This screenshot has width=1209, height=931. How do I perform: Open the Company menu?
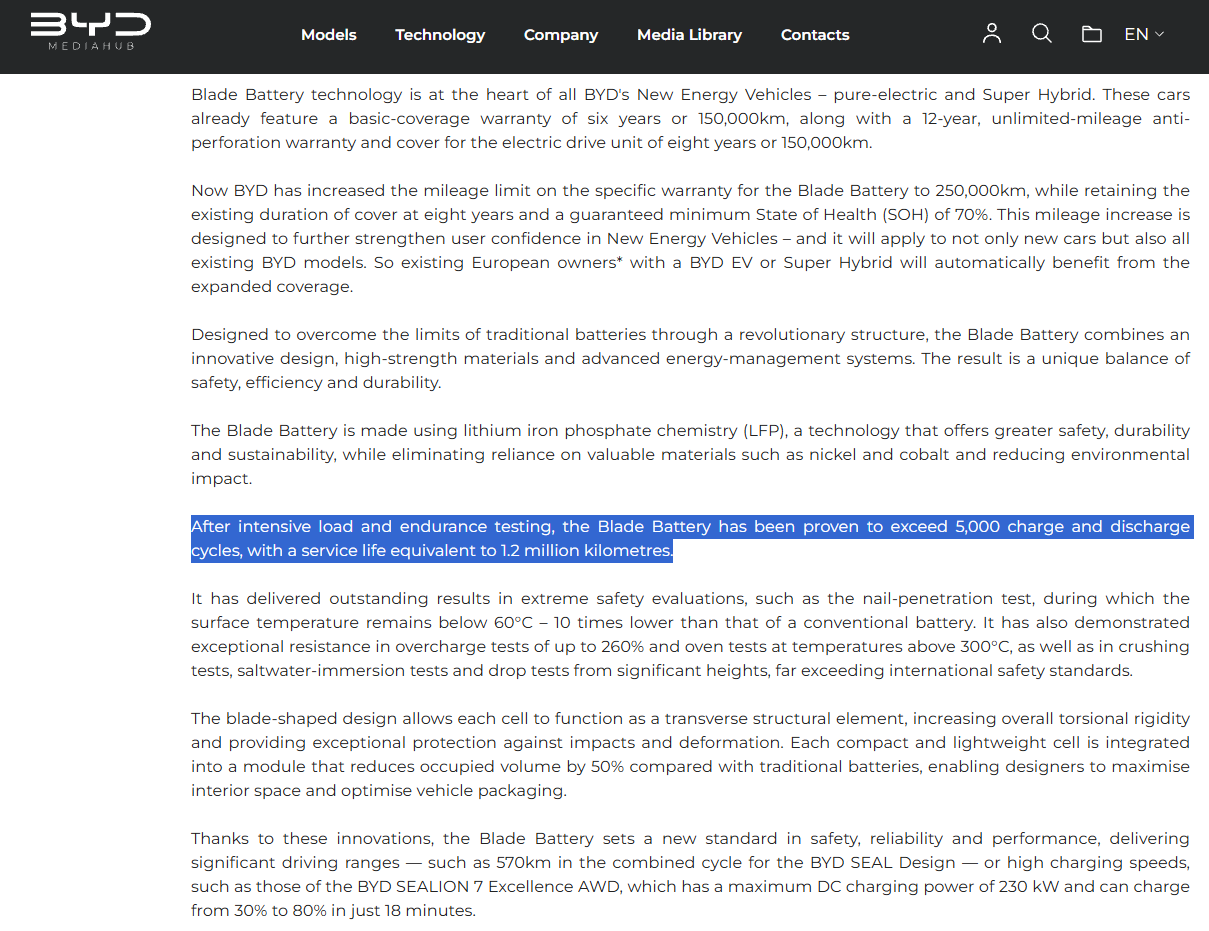561,34
